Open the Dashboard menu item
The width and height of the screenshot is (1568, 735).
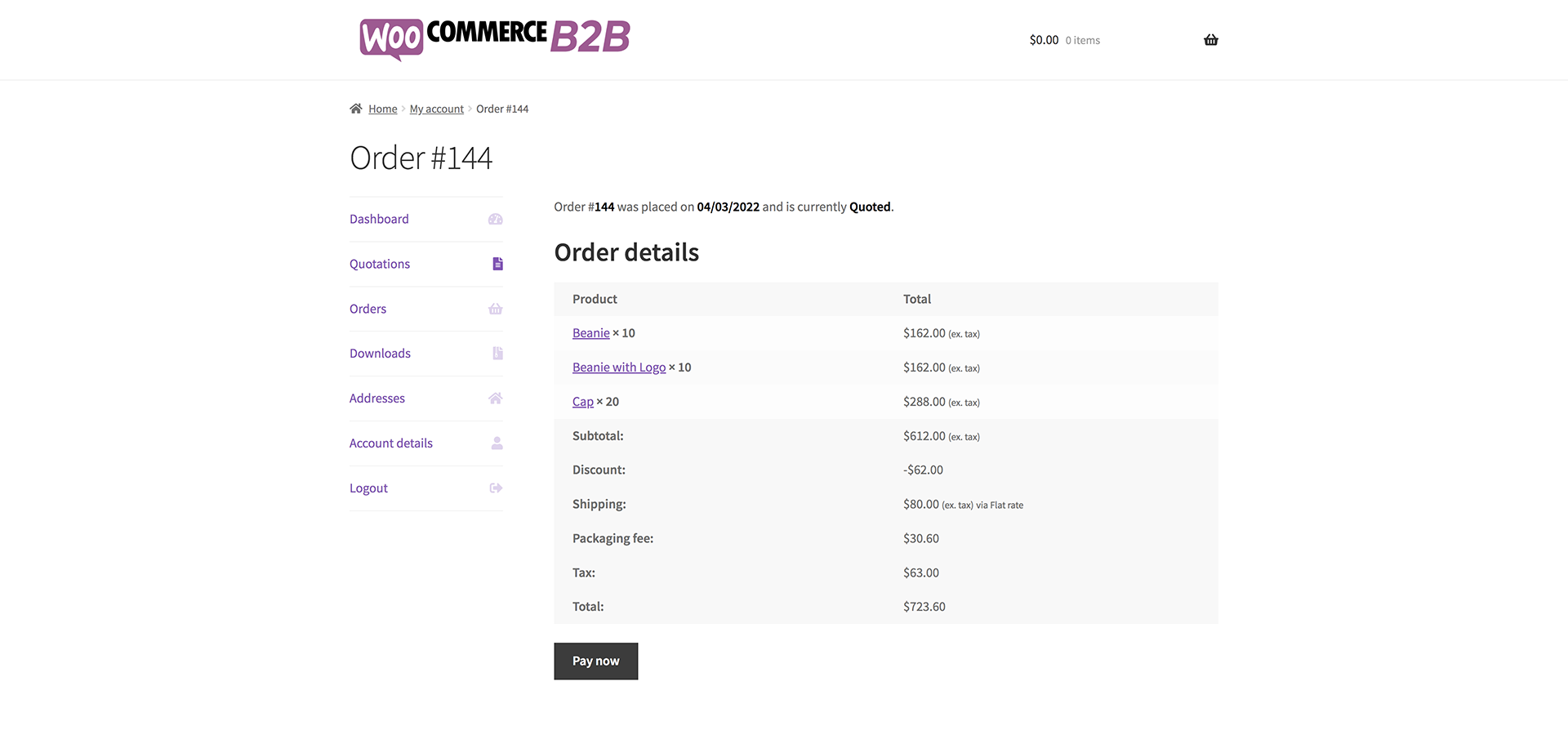pyautogui.click(x=379, y=219)
